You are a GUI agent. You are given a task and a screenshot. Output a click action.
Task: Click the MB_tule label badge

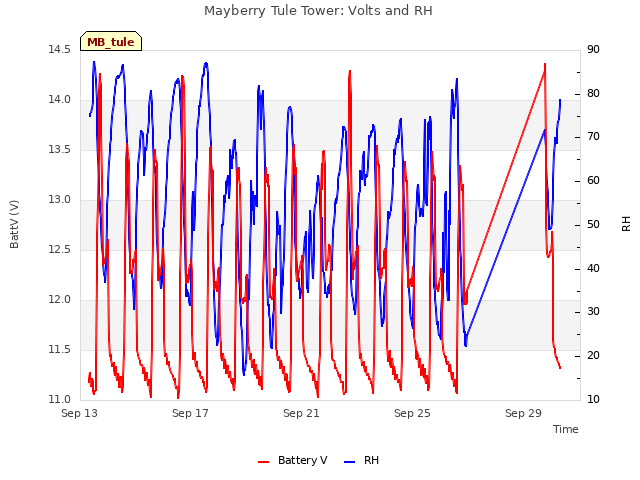[x=111, y=41]
